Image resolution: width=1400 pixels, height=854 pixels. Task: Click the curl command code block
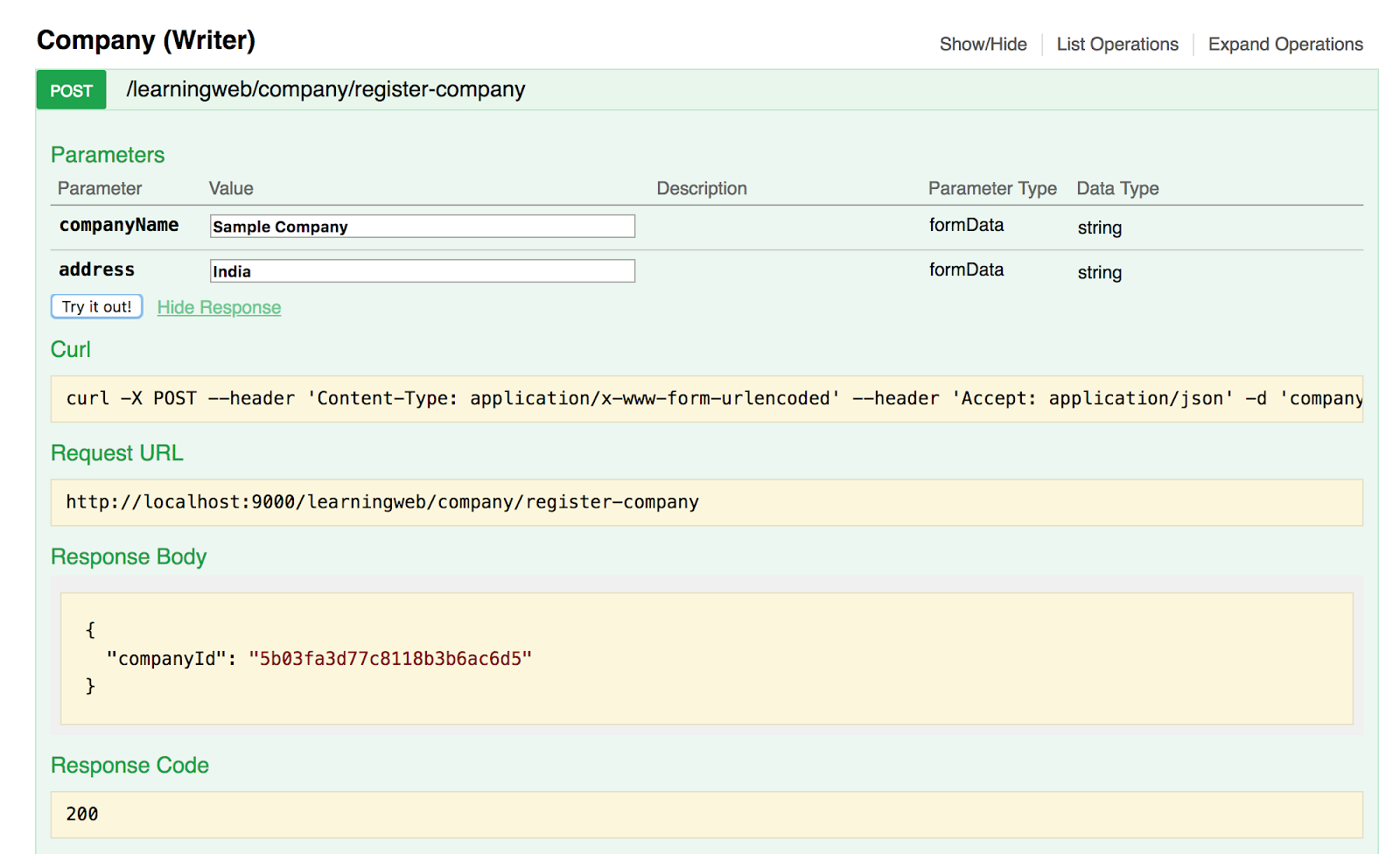706,399
